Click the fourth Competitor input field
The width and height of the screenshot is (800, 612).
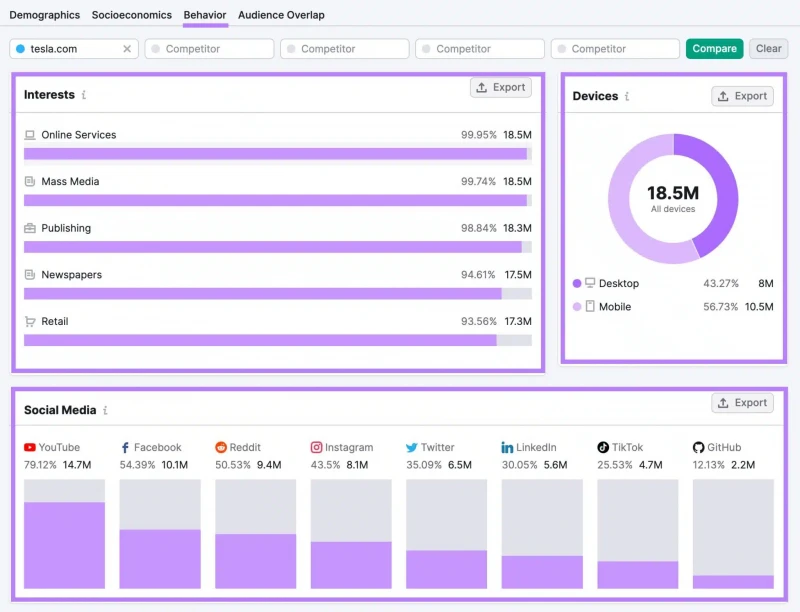[615, 49]
